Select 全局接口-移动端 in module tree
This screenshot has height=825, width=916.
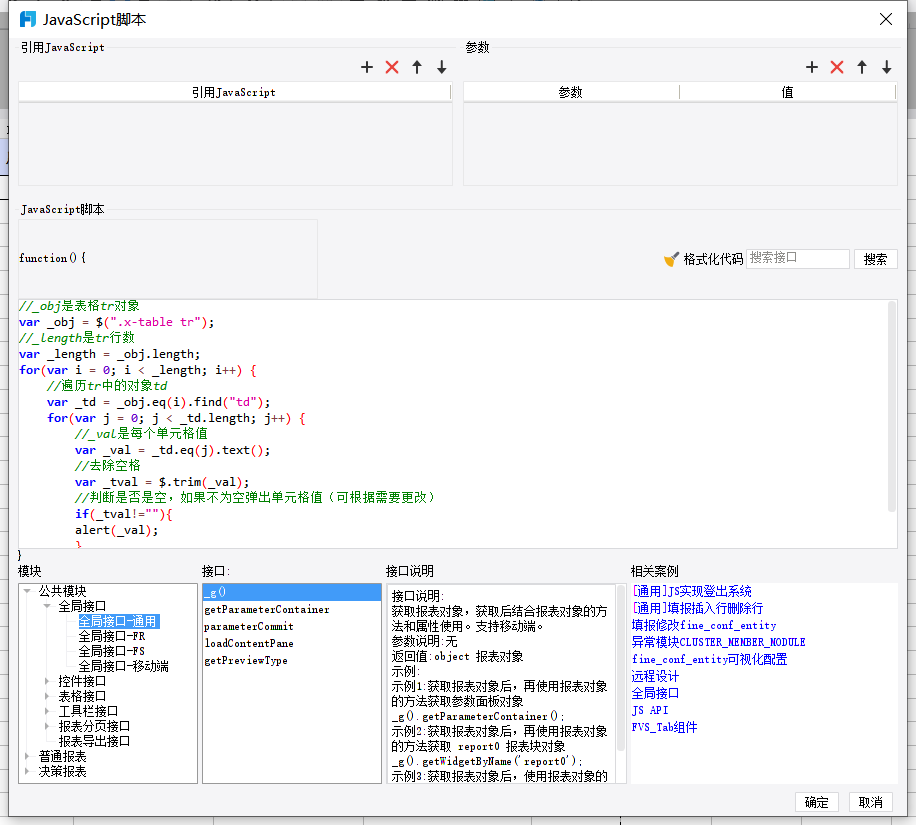(123, 666)
